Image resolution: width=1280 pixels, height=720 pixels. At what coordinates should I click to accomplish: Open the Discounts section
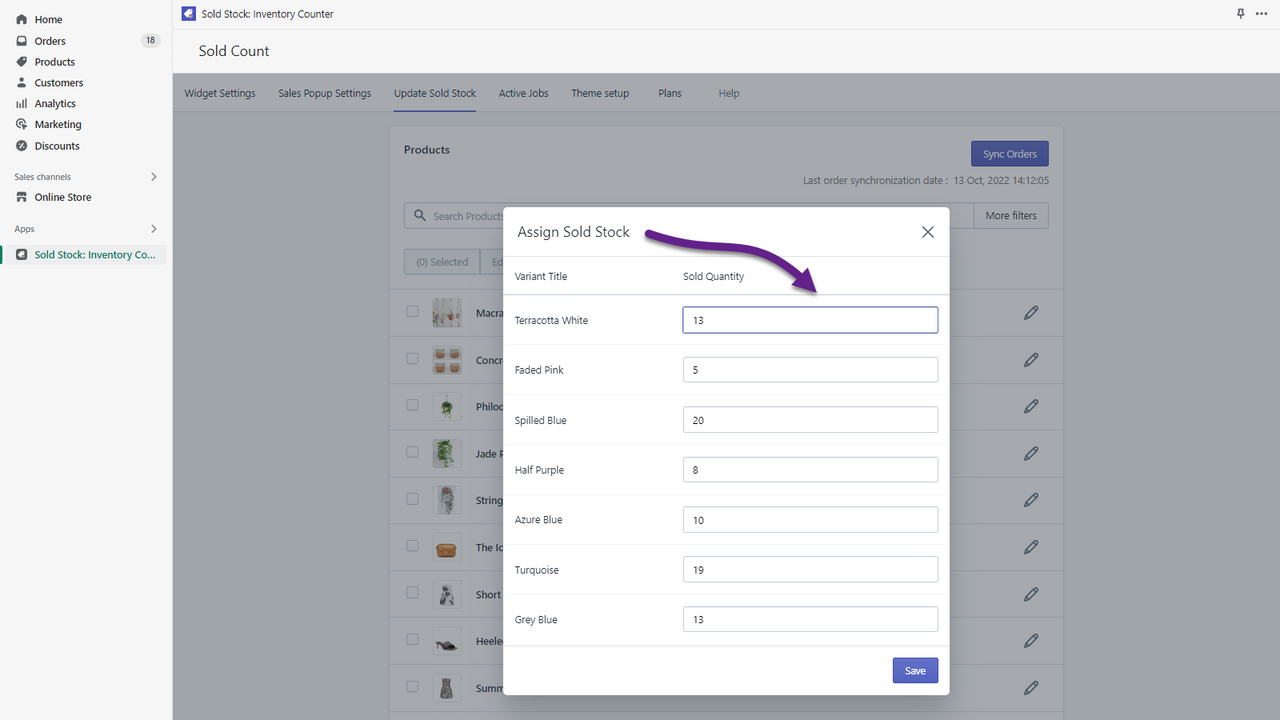56,146
